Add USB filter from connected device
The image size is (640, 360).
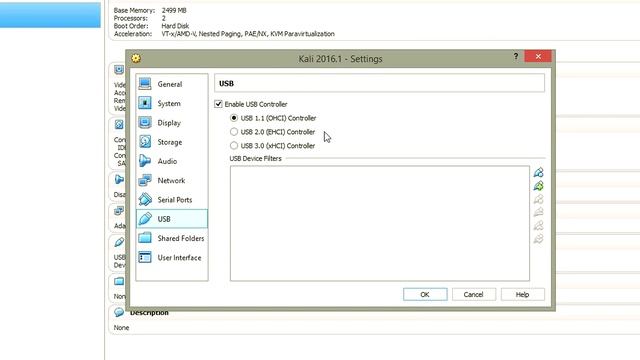coord(538,186)
